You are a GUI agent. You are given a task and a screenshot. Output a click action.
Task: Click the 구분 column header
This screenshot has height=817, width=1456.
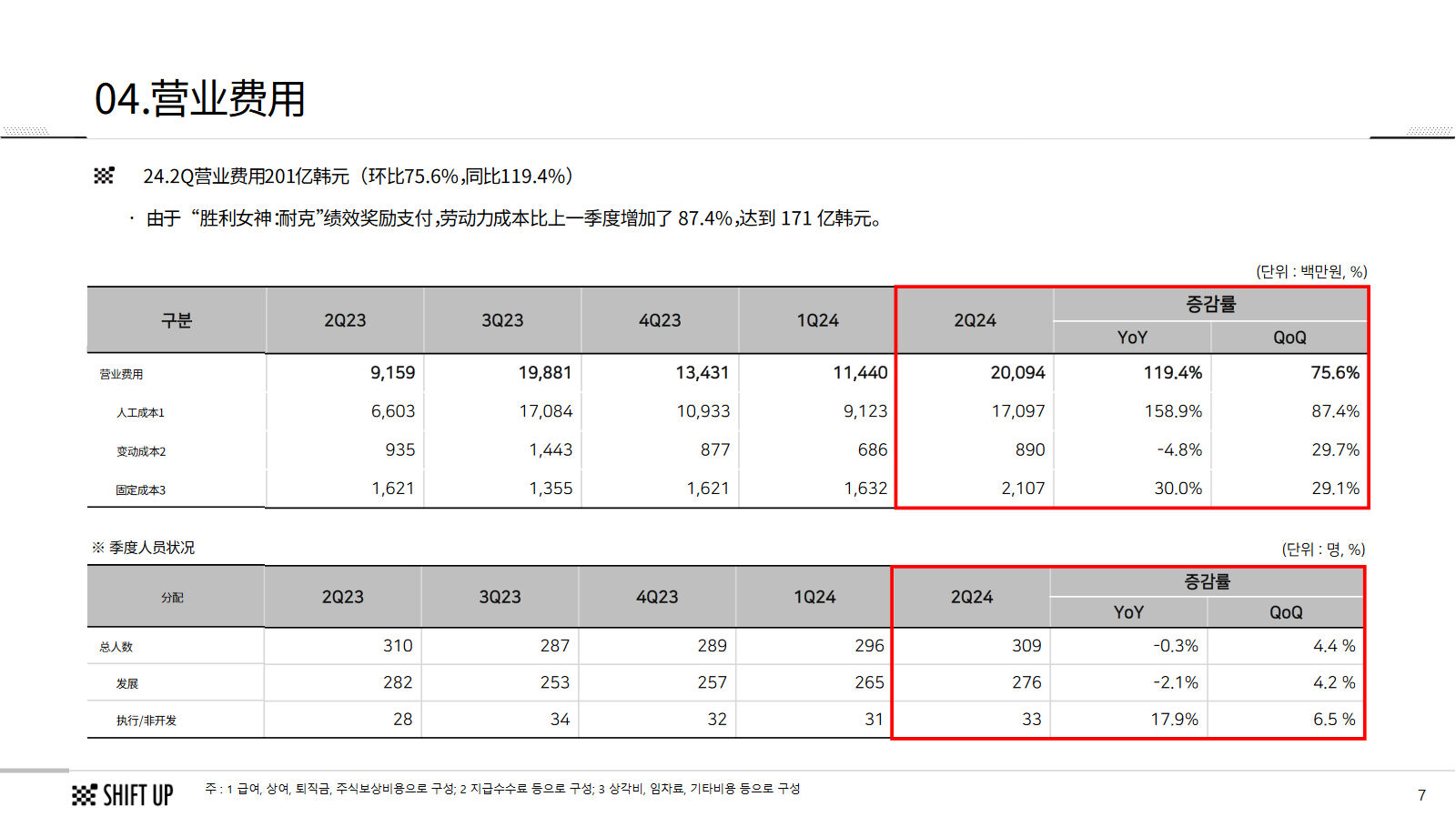coord(177,320)
